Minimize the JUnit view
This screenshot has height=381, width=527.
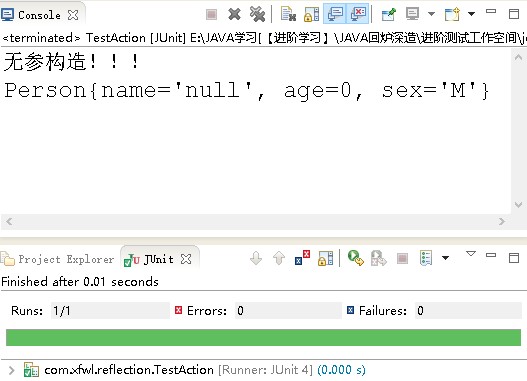tap(491, 255)
